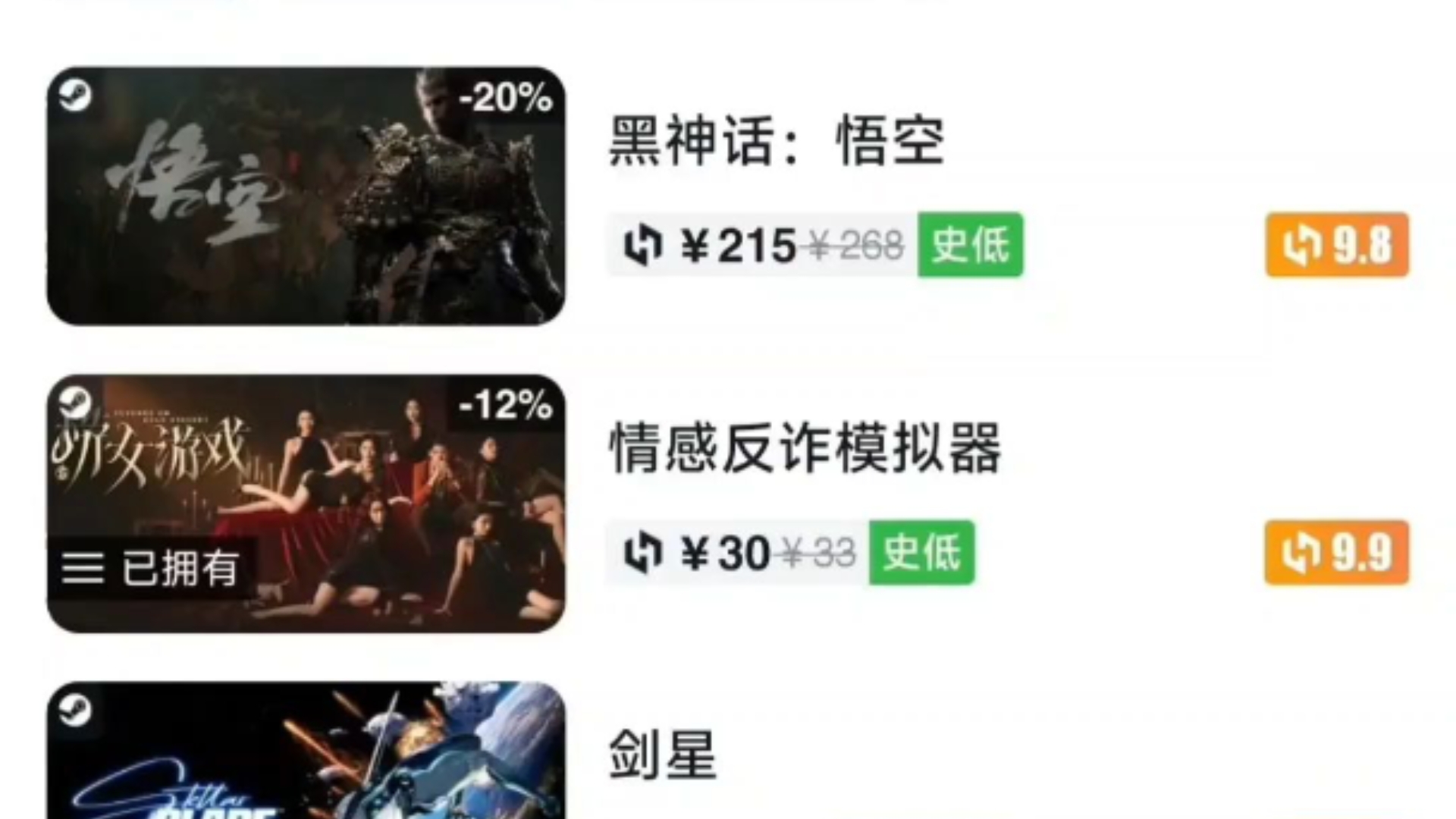Click icon inside orange 9.9 badge
Image resolution: width=1456 pixels, height=819 pixels.
(x=1301, y=553)
